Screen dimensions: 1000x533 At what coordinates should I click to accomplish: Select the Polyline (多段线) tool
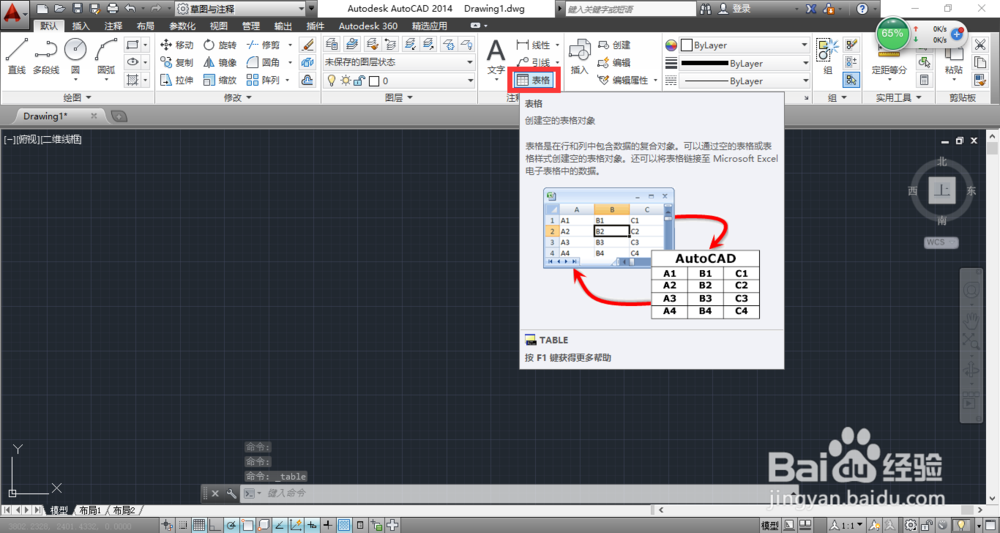[x=46, y=55]
